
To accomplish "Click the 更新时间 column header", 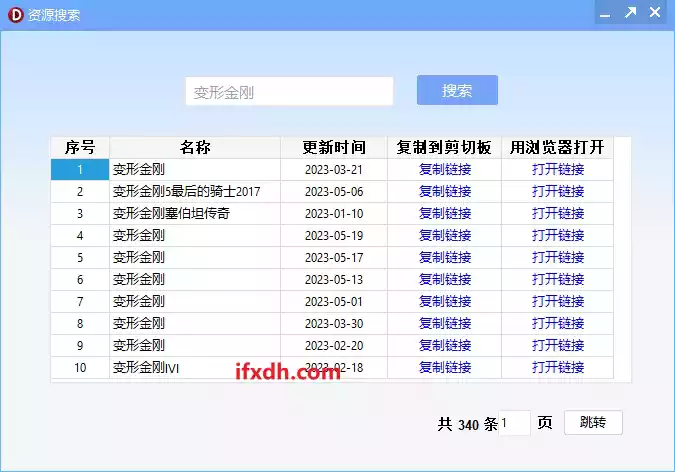I will [334, 148].
